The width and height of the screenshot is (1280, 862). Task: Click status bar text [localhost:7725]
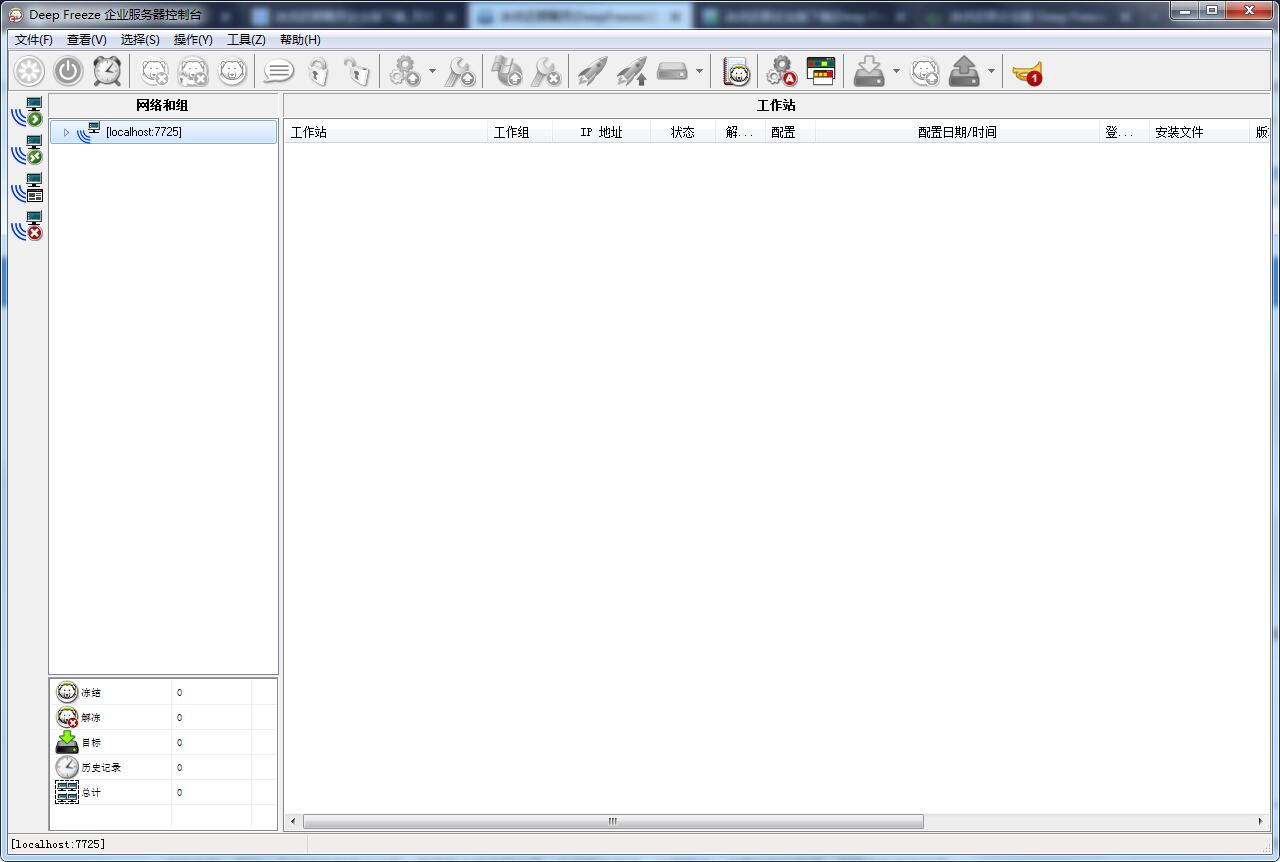[x=57, y=844]
